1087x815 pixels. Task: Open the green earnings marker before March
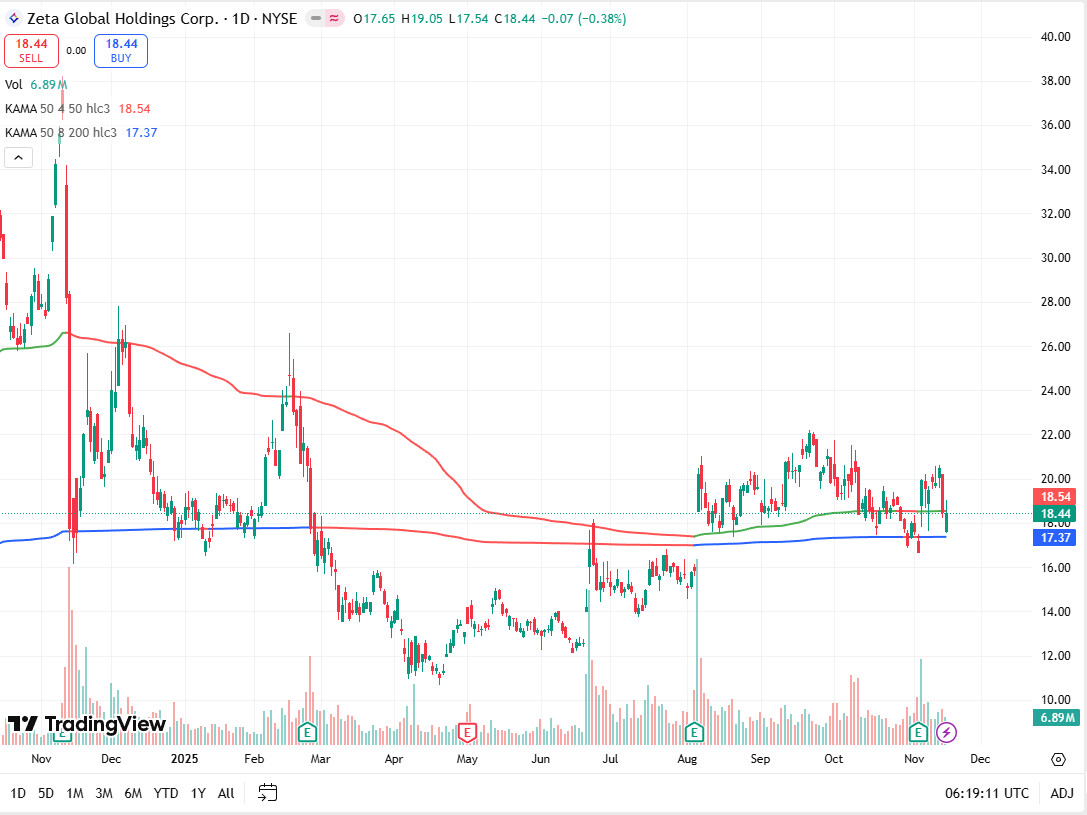click(x=307, y=732)
